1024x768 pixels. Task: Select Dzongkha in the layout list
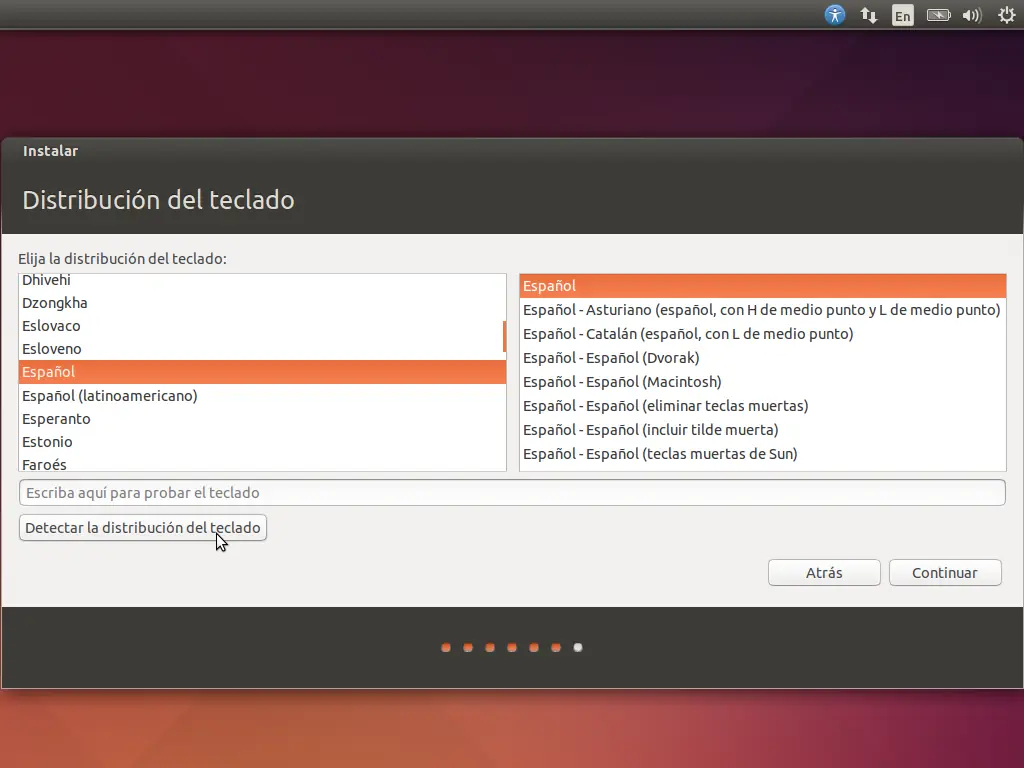click(x=262, y=303)
